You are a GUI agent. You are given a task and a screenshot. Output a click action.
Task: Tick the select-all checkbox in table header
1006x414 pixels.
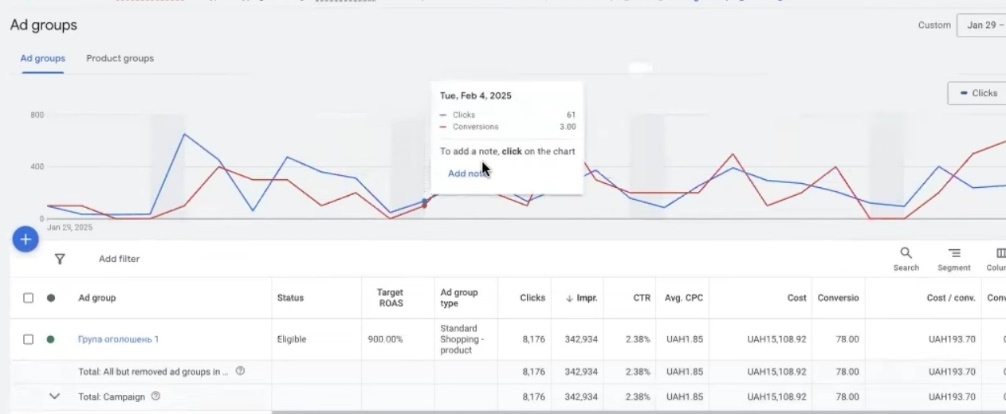coord(28,298)
